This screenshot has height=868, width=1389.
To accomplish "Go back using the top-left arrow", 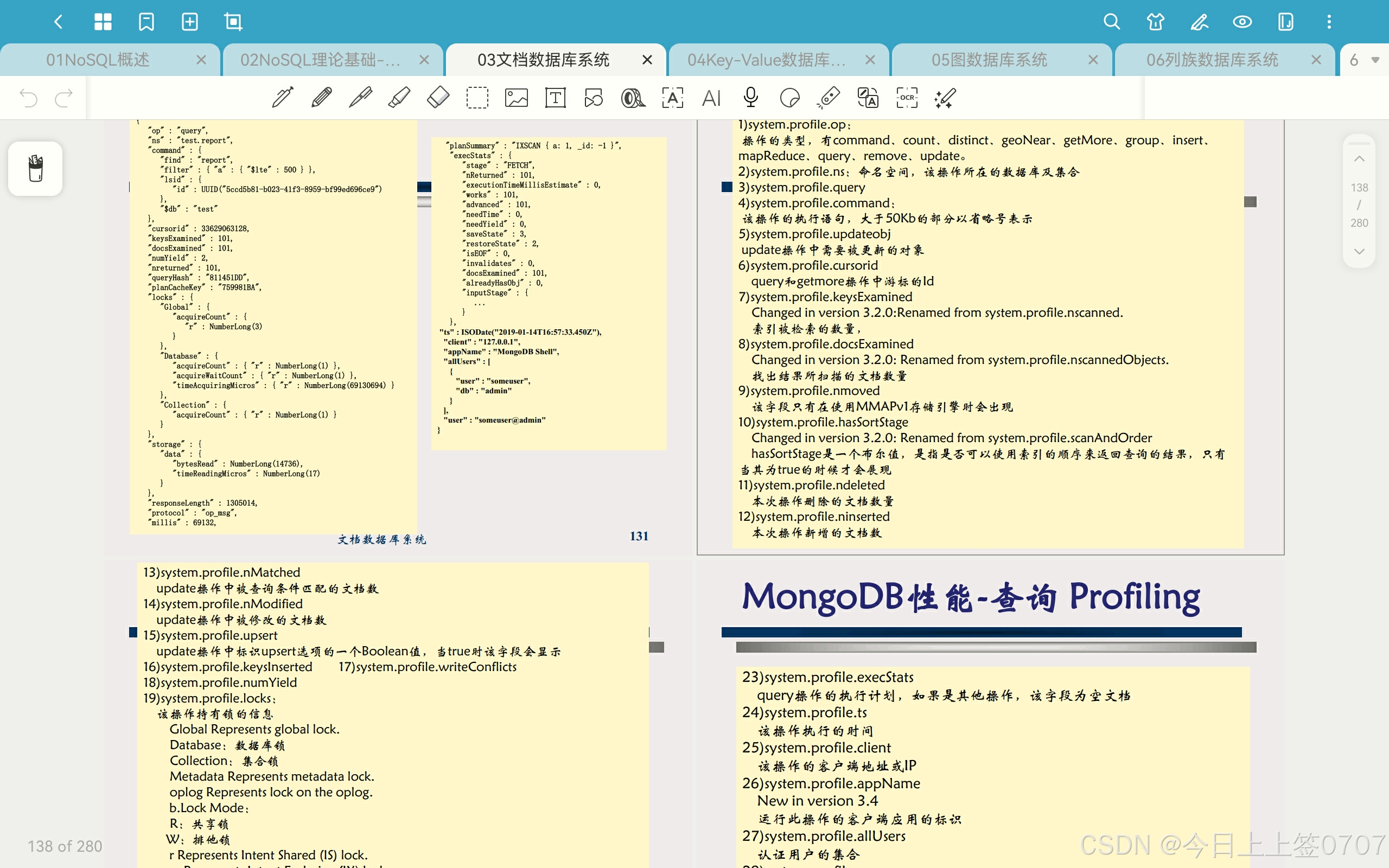I will point(58,22).
